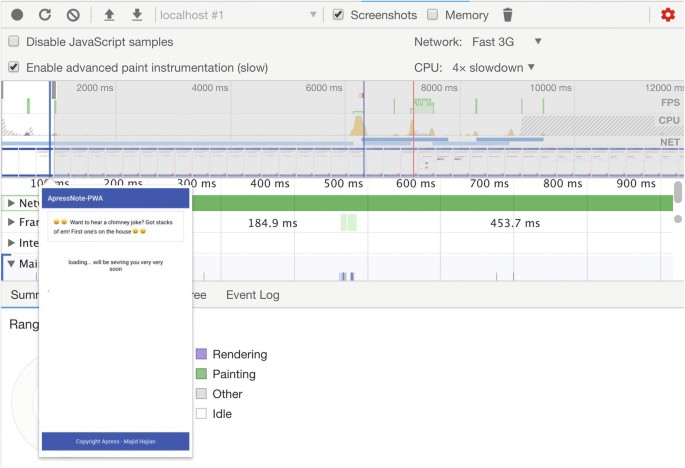Click the 8000 ms overview label
The height and width of the screenshot is (468, 685).
click(439, 88)
